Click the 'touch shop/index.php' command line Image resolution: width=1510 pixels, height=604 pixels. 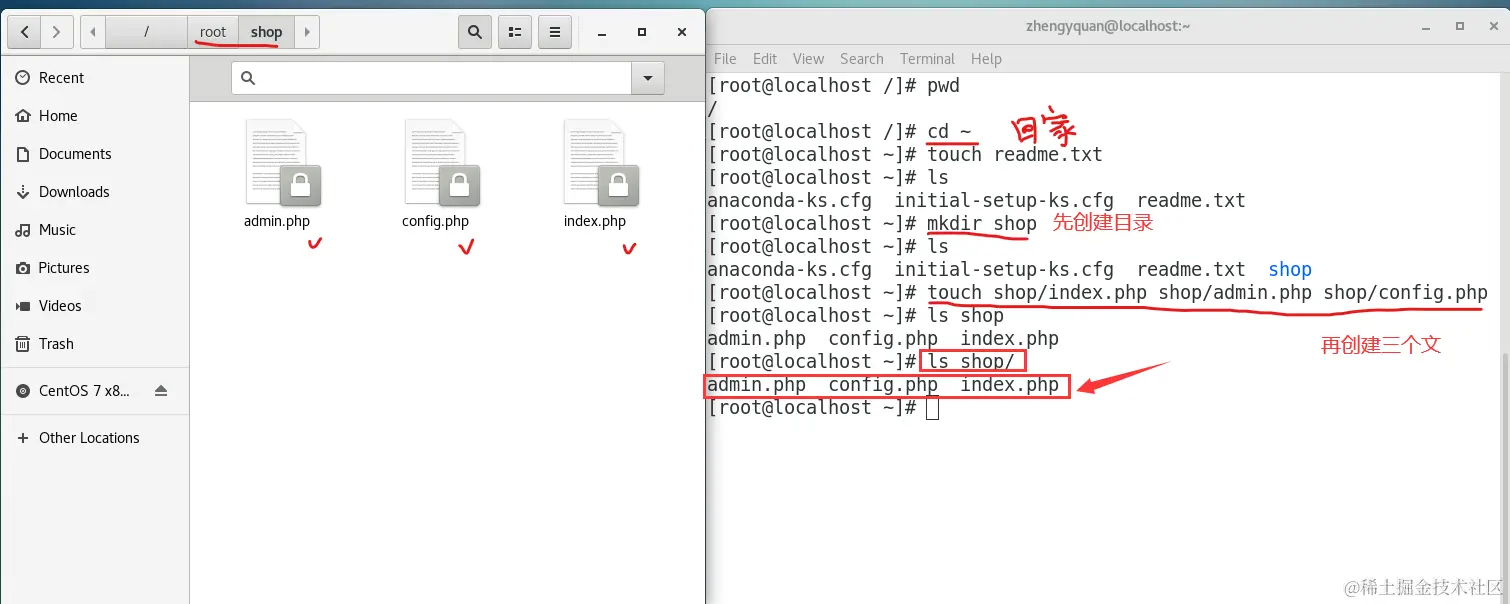pos(1207,292)
